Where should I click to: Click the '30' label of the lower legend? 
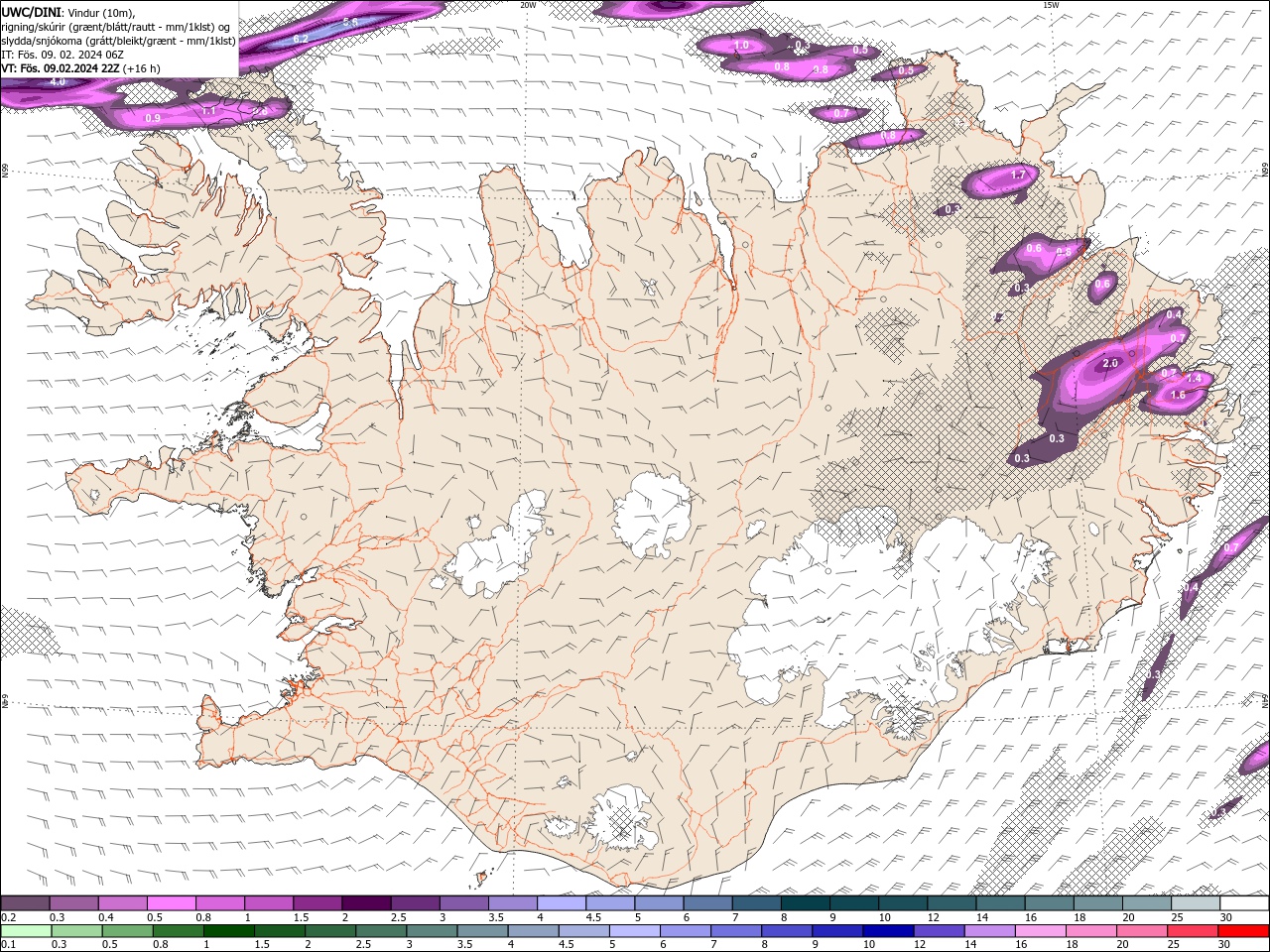(x=1226, y=945)
